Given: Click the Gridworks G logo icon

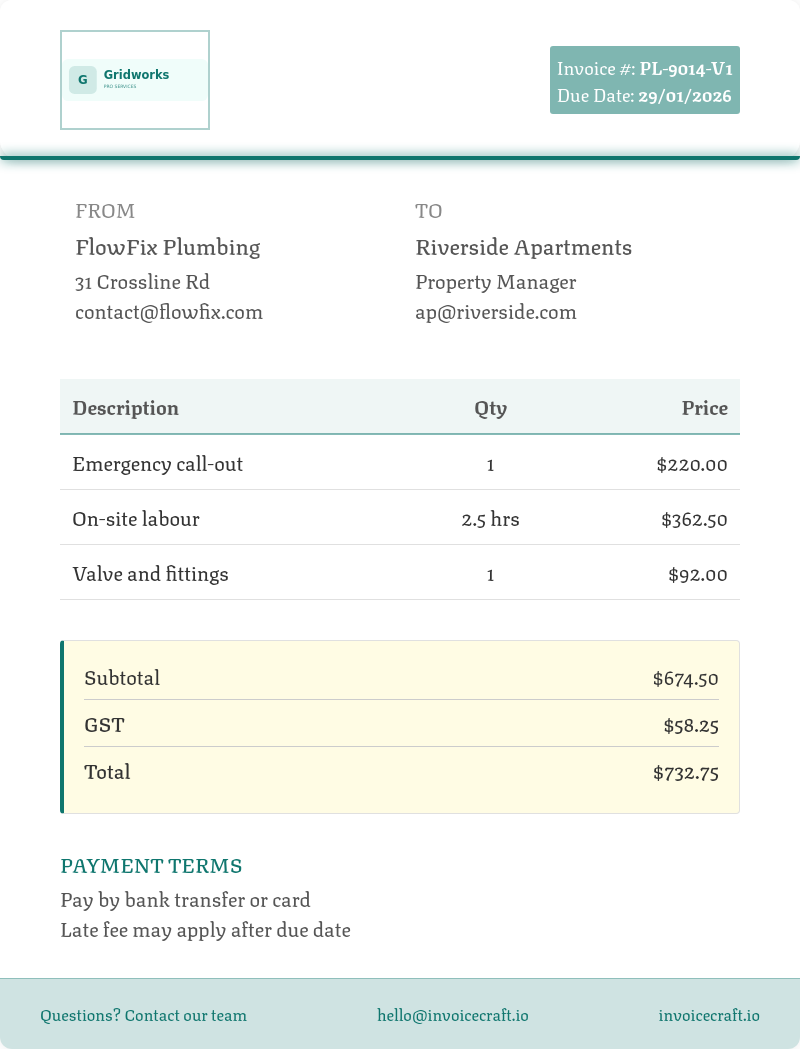Looking at the screenshot, I should tap(83, 80).
